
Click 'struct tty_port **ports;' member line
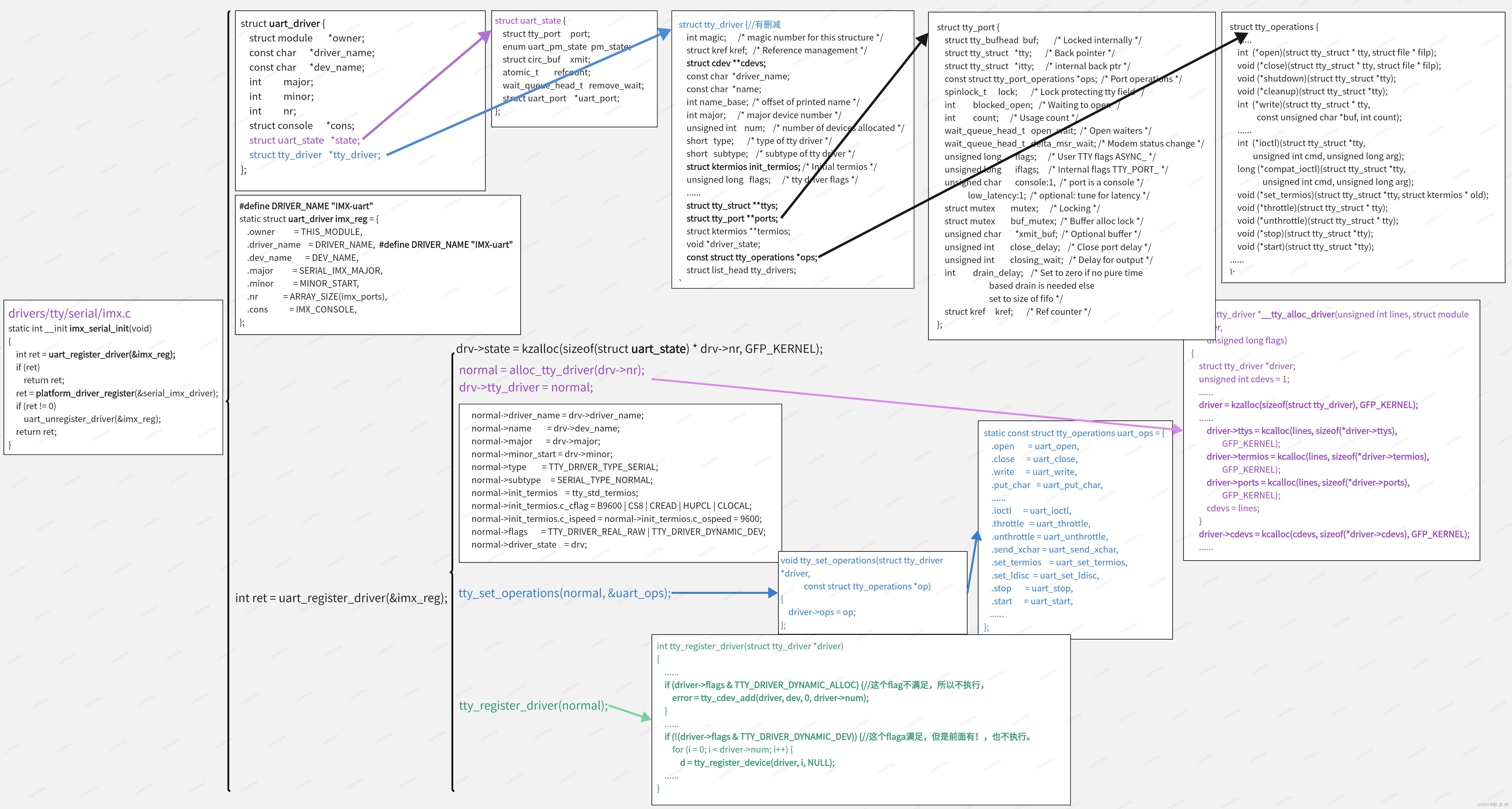(x=732, y=218)
